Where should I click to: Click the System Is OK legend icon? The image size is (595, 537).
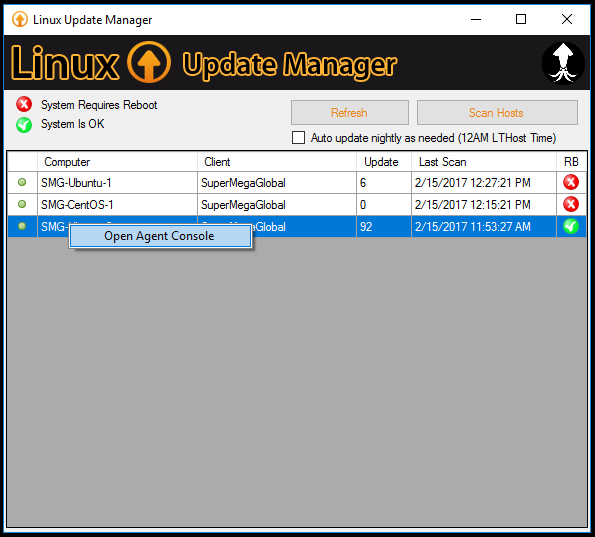pos(24,124)
